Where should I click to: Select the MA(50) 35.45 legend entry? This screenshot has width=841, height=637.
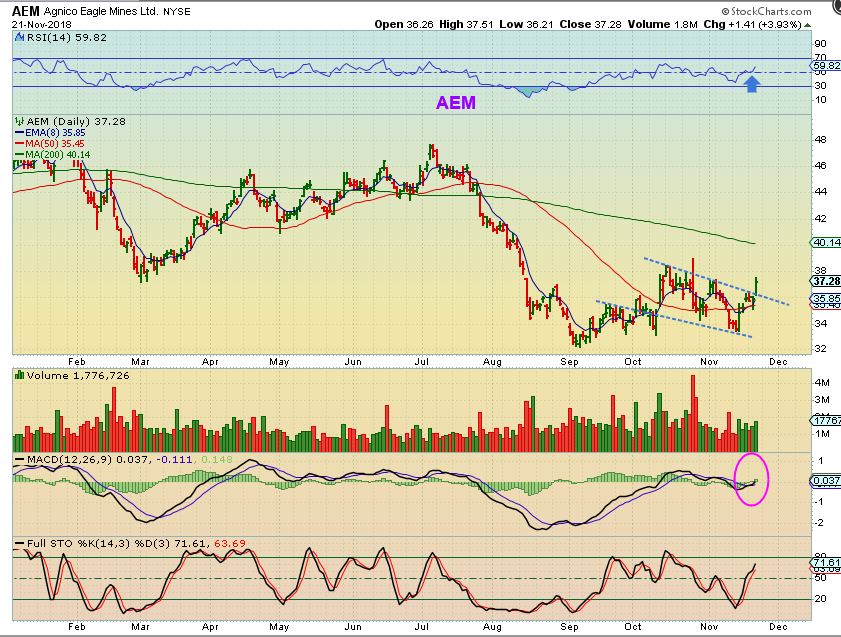(x=50, y=143)
